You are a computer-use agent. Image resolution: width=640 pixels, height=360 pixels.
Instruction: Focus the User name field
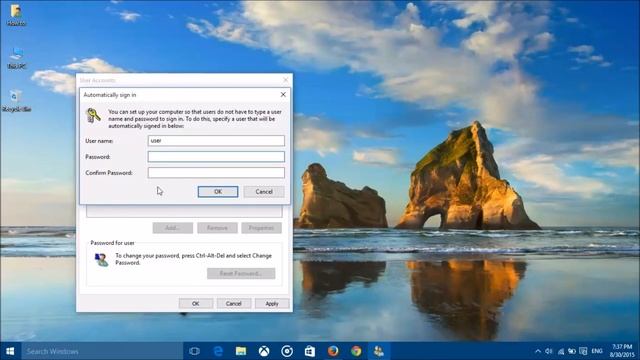[216, 140]
